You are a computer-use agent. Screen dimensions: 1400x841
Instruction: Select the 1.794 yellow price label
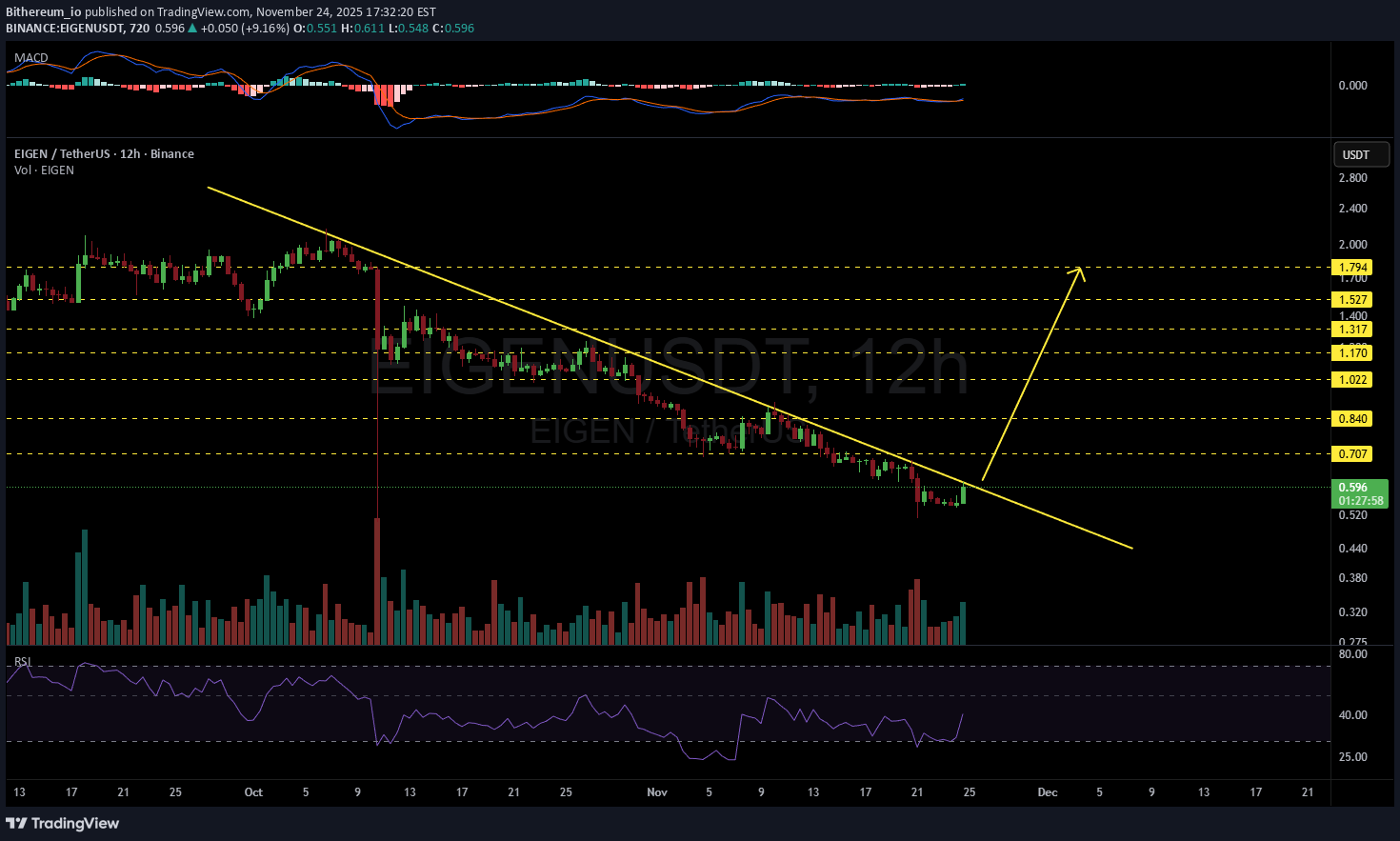(x=1352, y=268)
